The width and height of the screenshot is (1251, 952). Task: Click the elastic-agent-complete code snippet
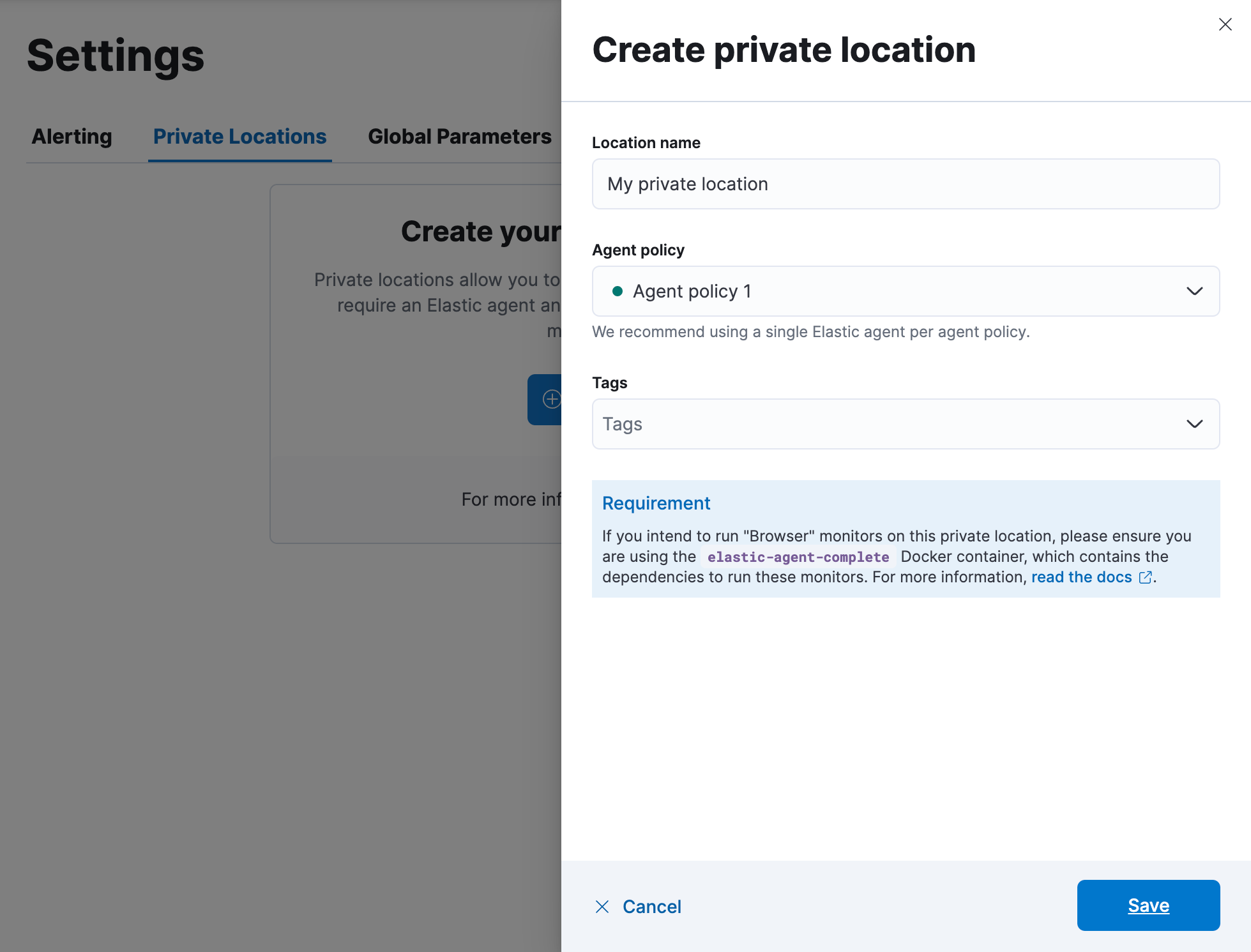(x=798, y=556)
